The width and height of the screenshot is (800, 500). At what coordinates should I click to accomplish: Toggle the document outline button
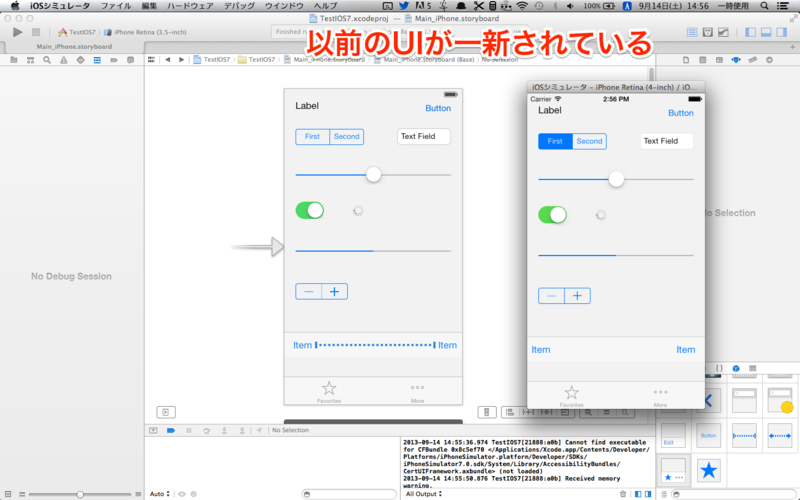pyautogui.click(x=166, y=412)
